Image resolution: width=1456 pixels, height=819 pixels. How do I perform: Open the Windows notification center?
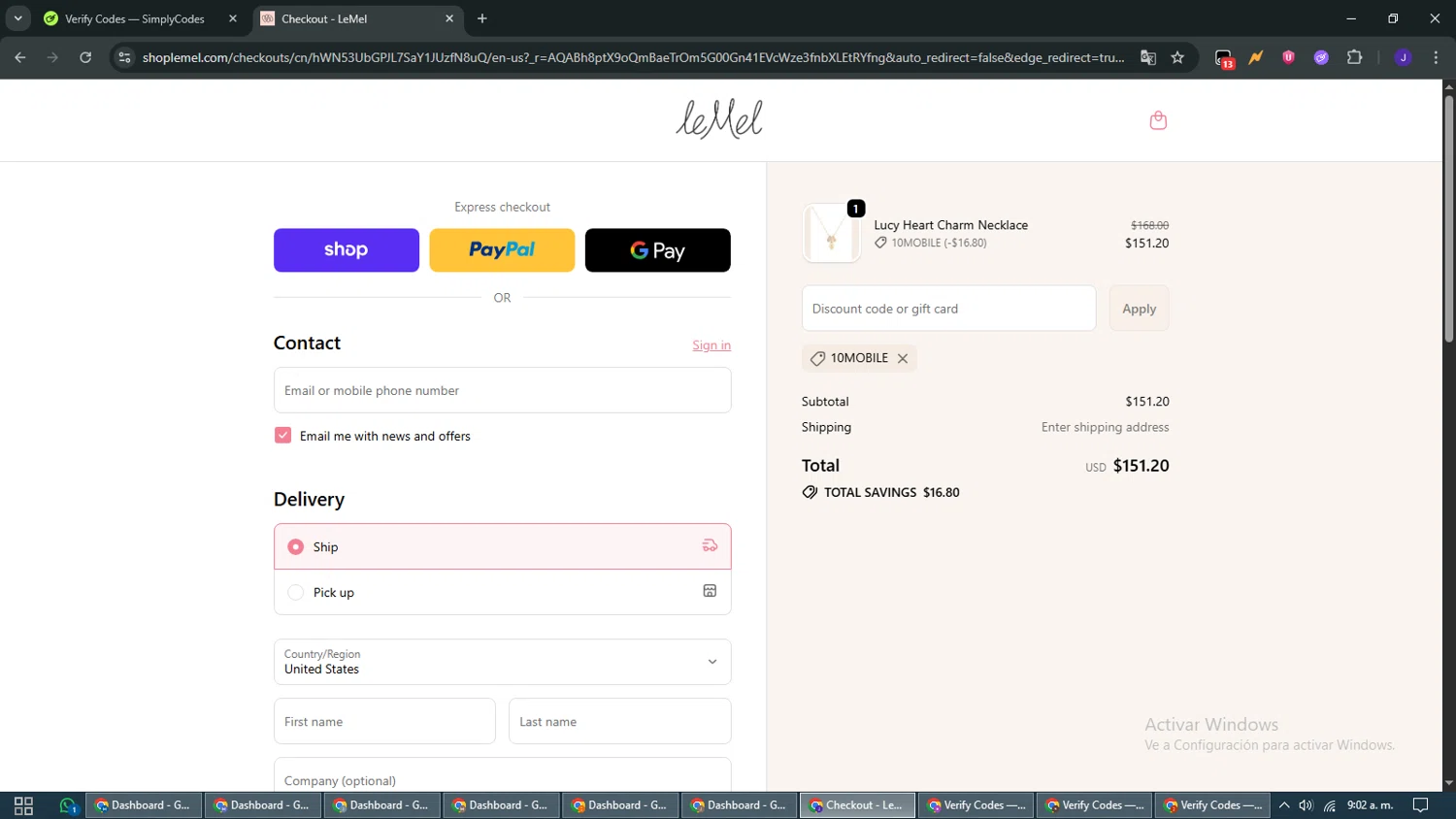(x=1420, y=805)
